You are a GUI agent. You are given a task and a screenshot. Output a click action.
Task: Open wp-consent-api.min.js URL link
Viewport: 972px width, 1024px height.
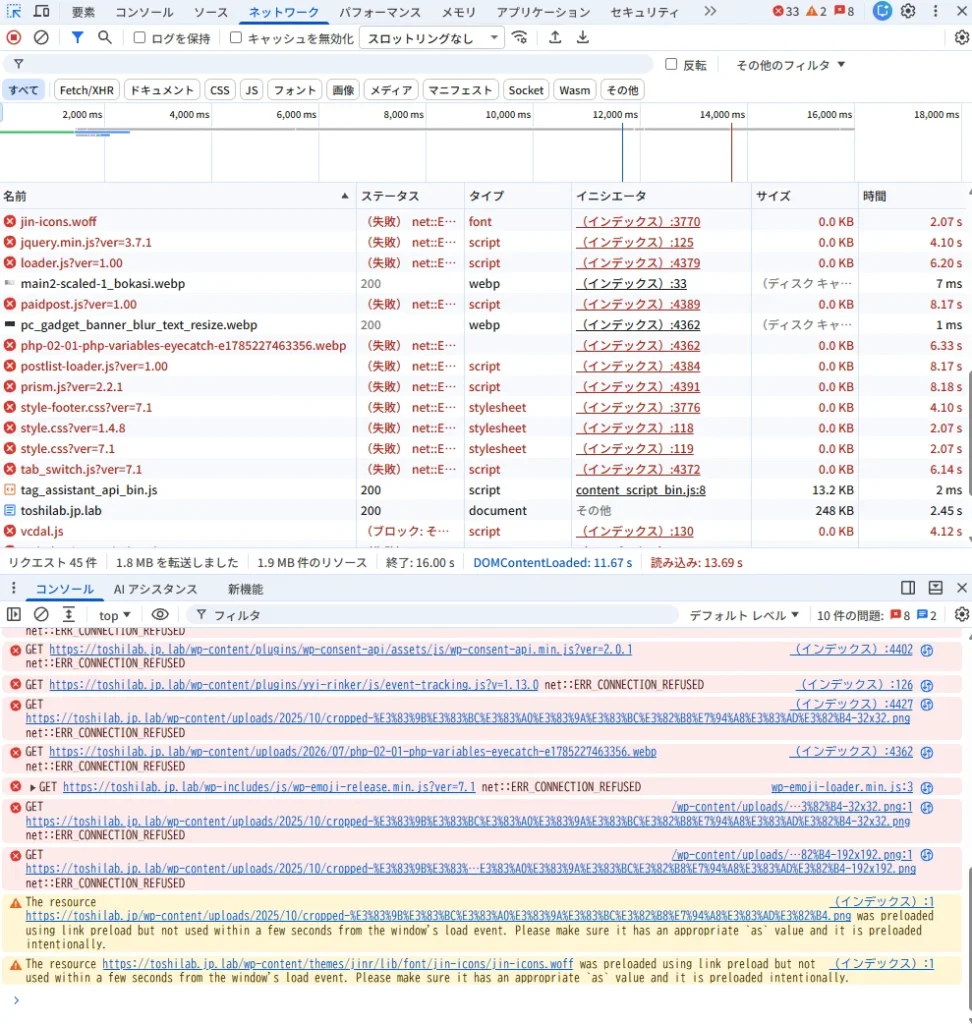pyautogui.click(x=340, y=649)
